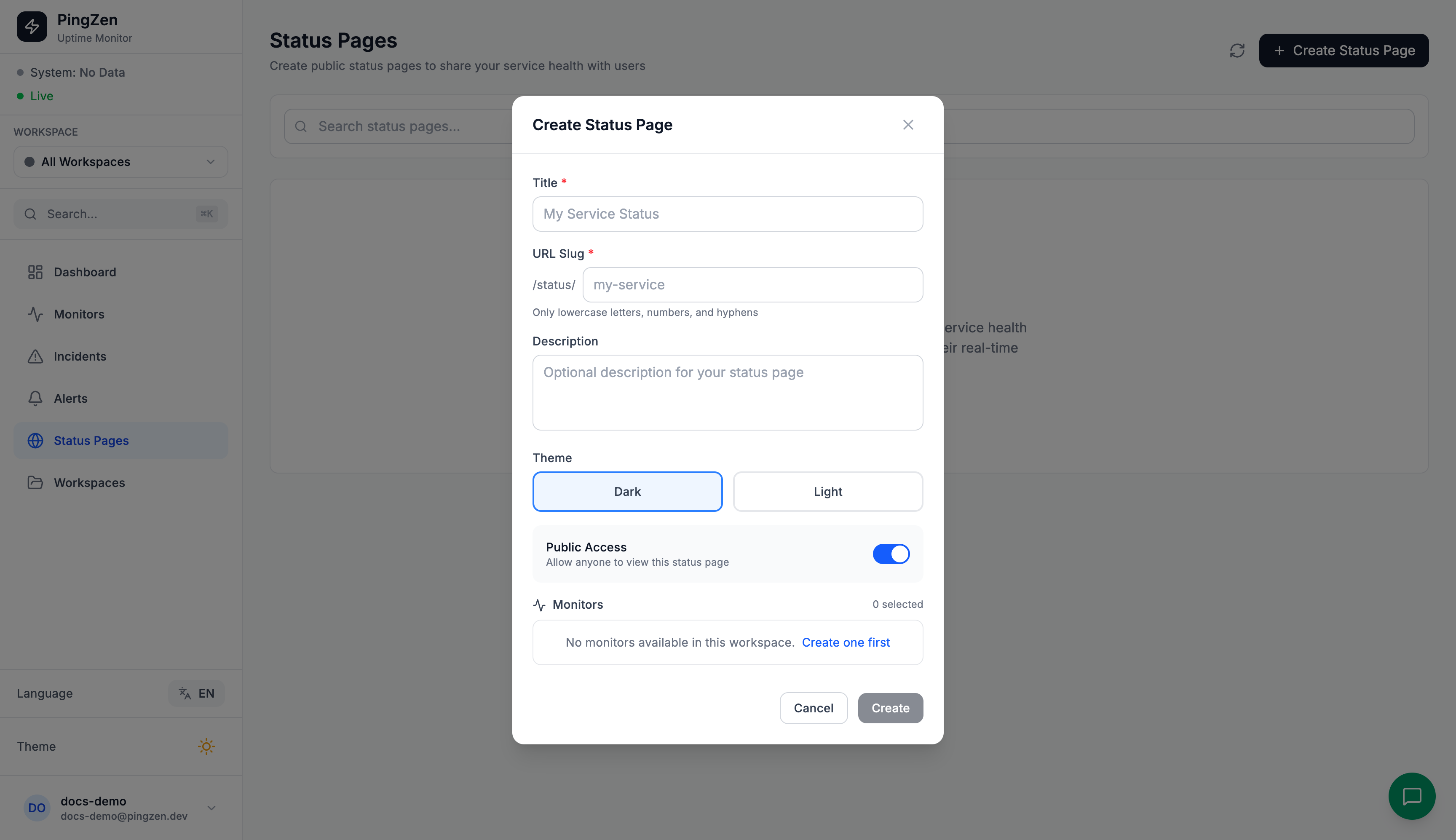Click the Create Status Page header button

point(1344,51)
